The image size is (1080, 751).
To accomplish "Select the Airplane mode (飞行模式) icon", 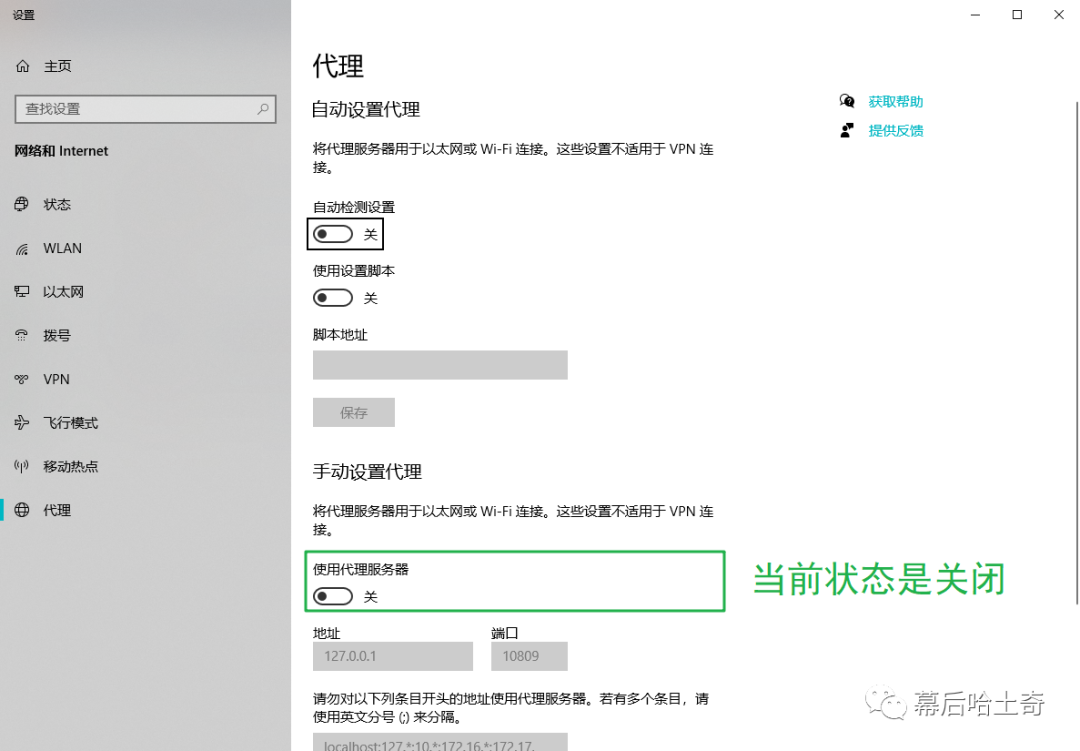I will pos(22,423).
